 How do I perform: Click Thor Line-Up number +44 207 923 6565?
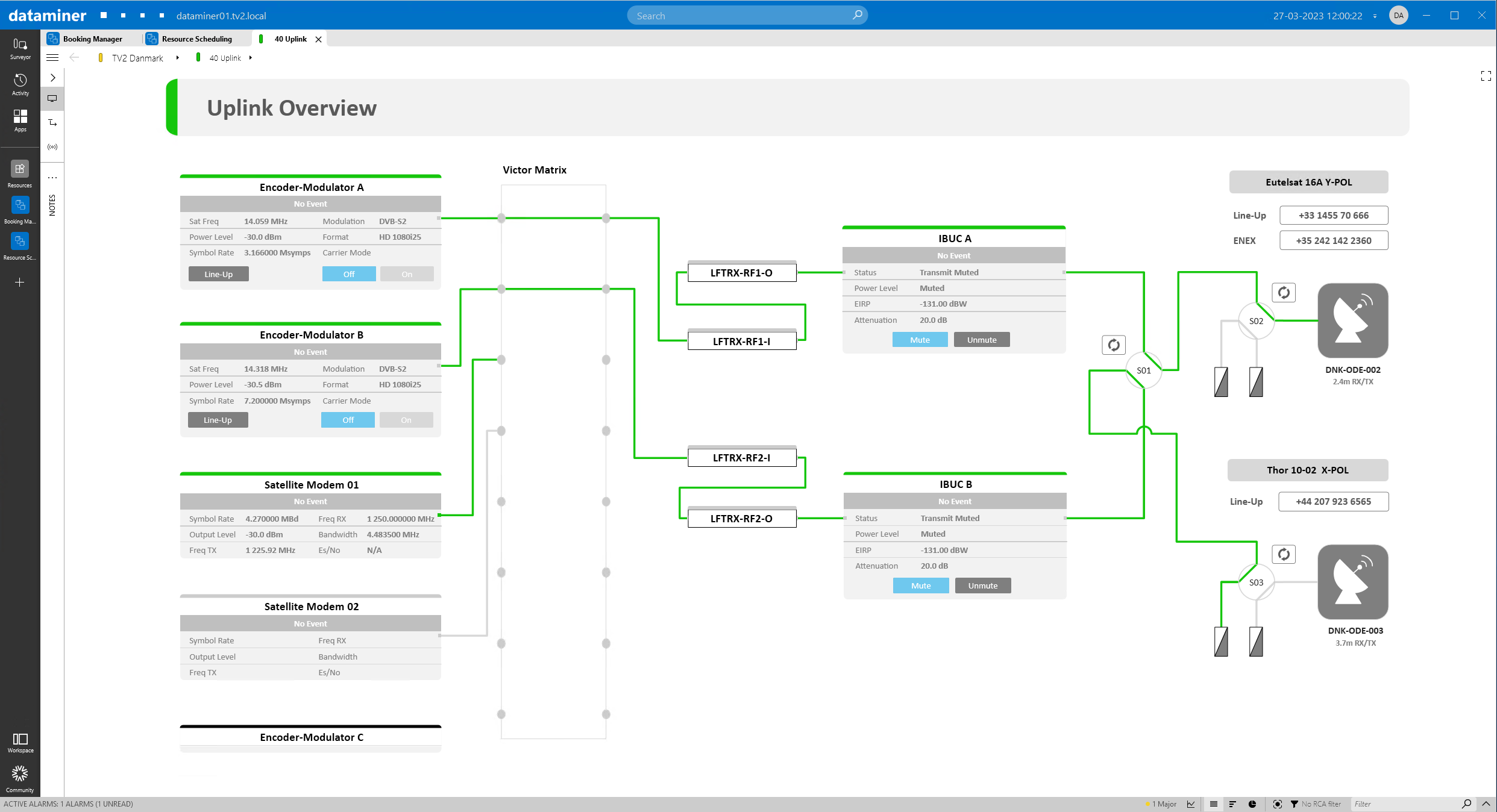point(1333,502)
